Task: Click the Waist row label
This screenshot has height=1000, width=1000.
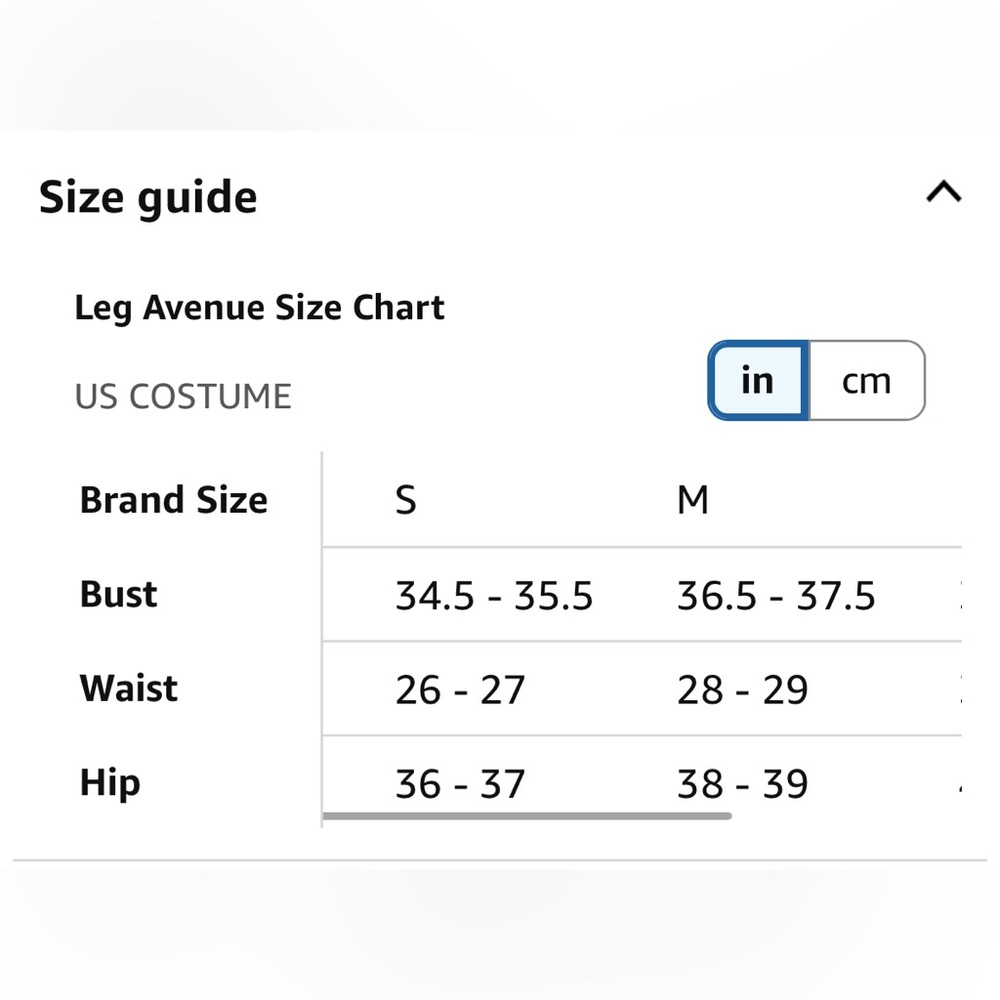Action: tap(129, 688)
